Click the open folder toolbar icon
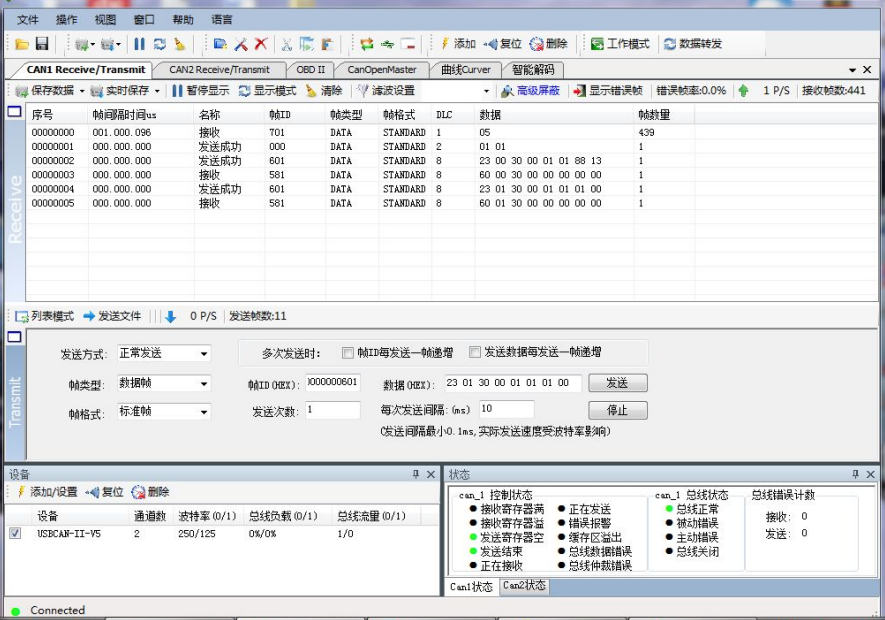Viewport: 885px width, 620px height. point(22,44)
